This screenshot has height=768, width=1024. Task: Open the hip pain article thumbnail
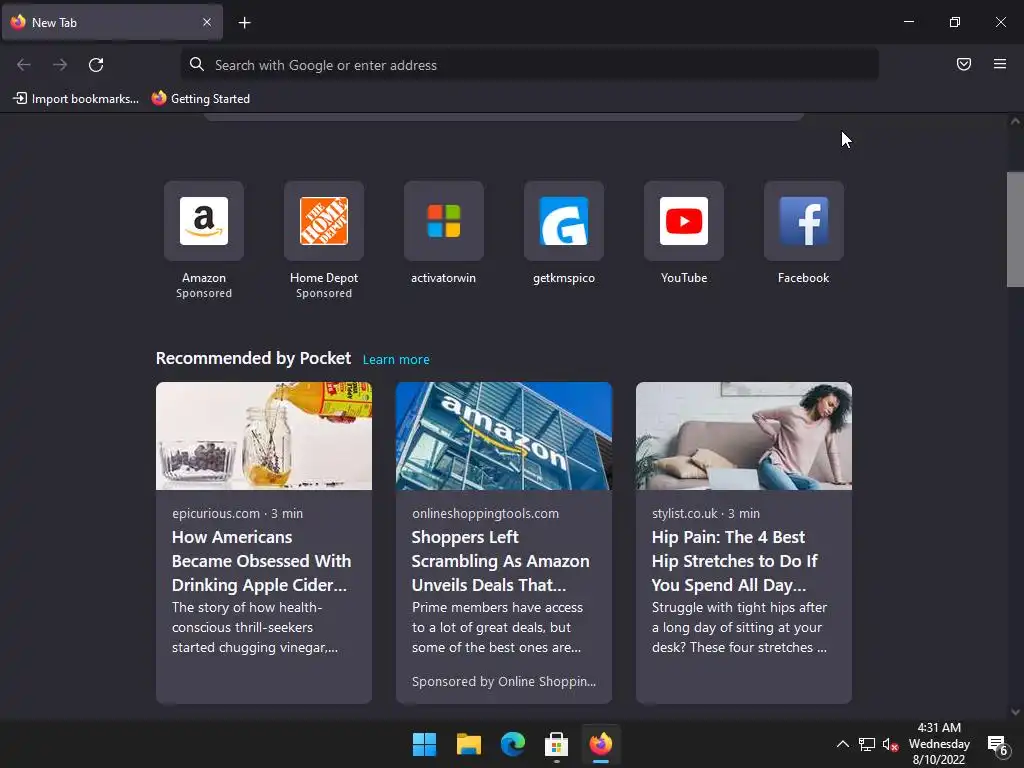(x=744, y=436)
